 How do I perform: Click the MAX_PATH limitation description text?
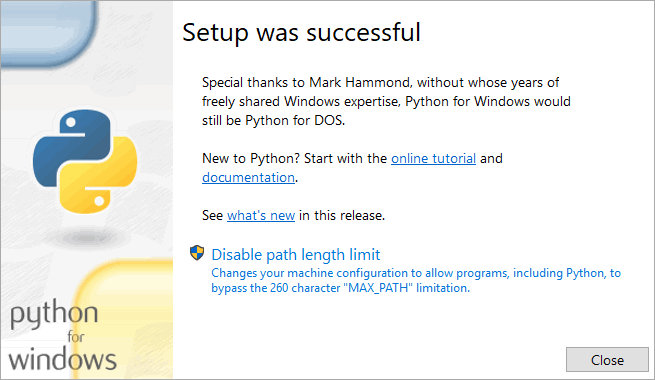(x=416, y=281)
